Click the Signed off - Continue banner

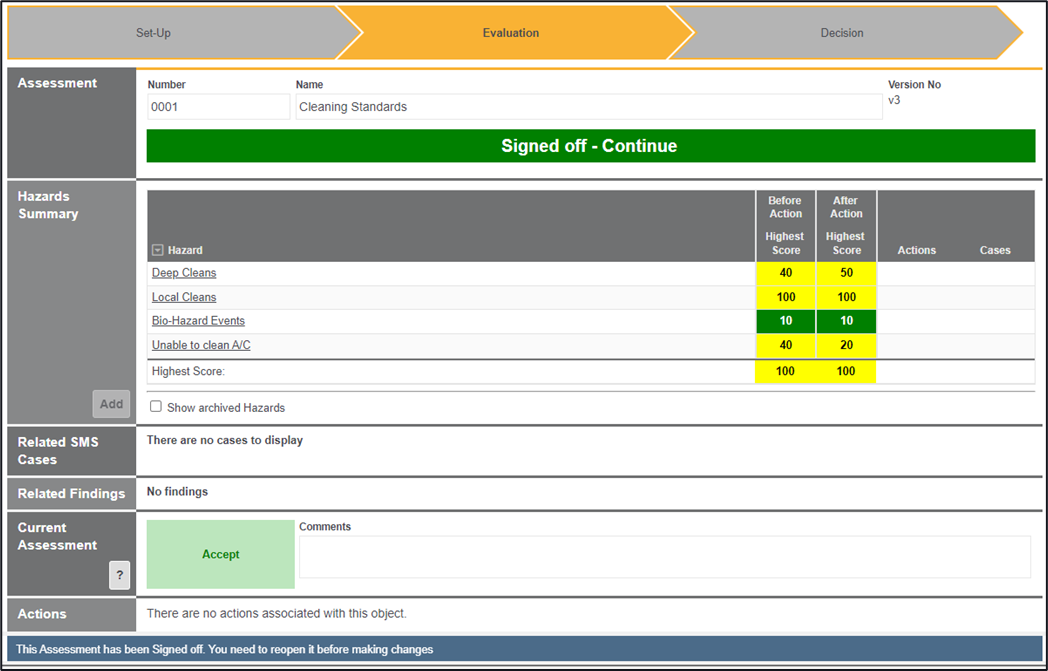pos(590,146)
